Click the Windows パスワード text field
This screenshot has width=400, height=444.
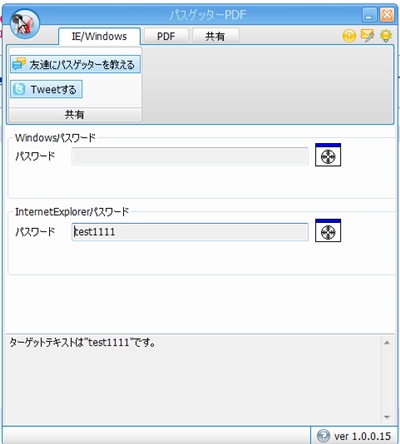click(190, 156)
